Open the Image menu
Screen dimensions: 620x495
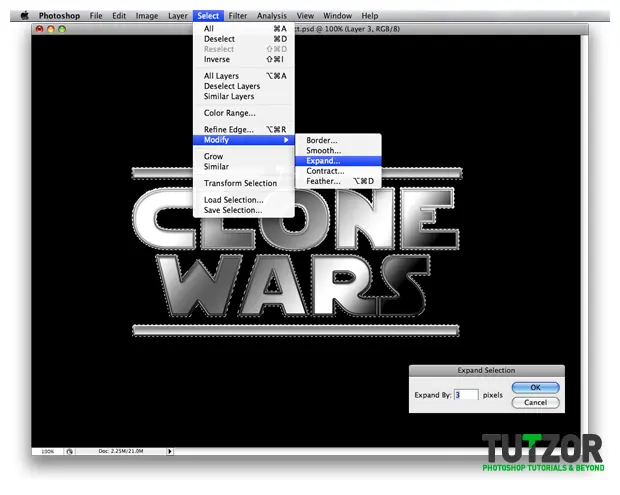[x=147, y=16]
